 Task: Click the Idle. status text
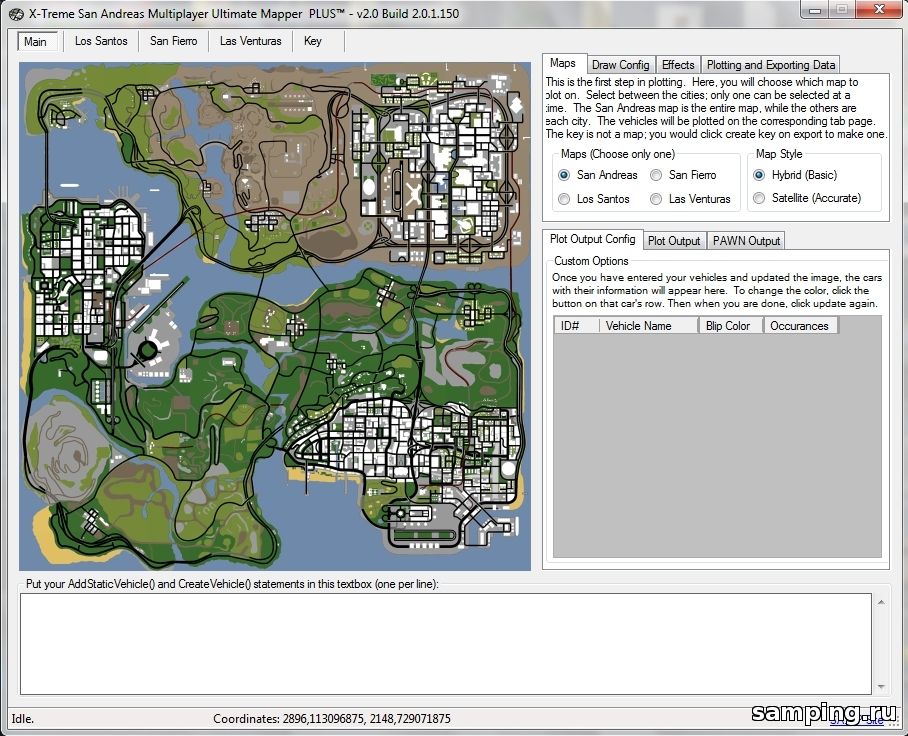23,719
